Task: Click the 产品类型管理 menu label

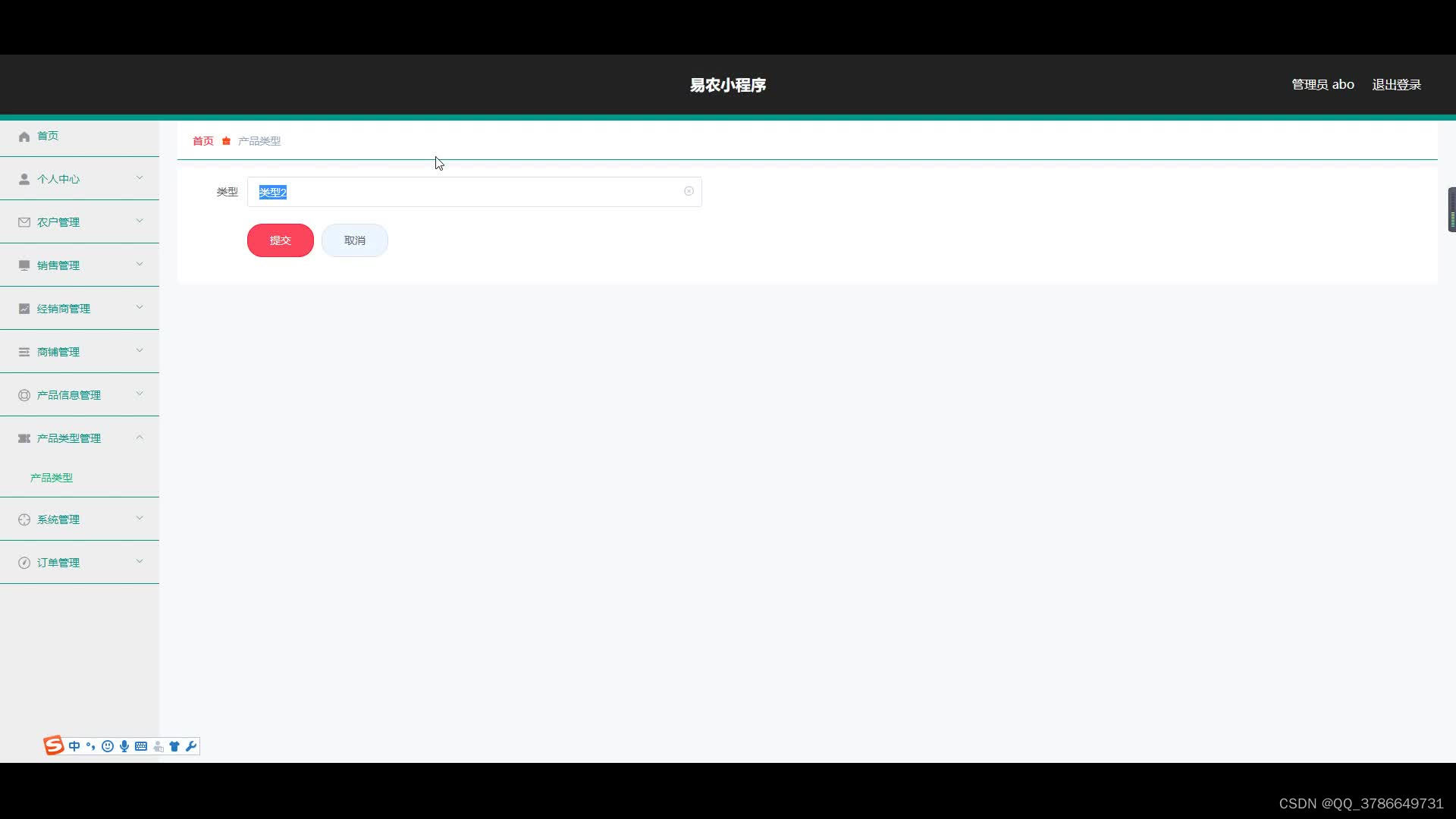Action: coord(69,439)
